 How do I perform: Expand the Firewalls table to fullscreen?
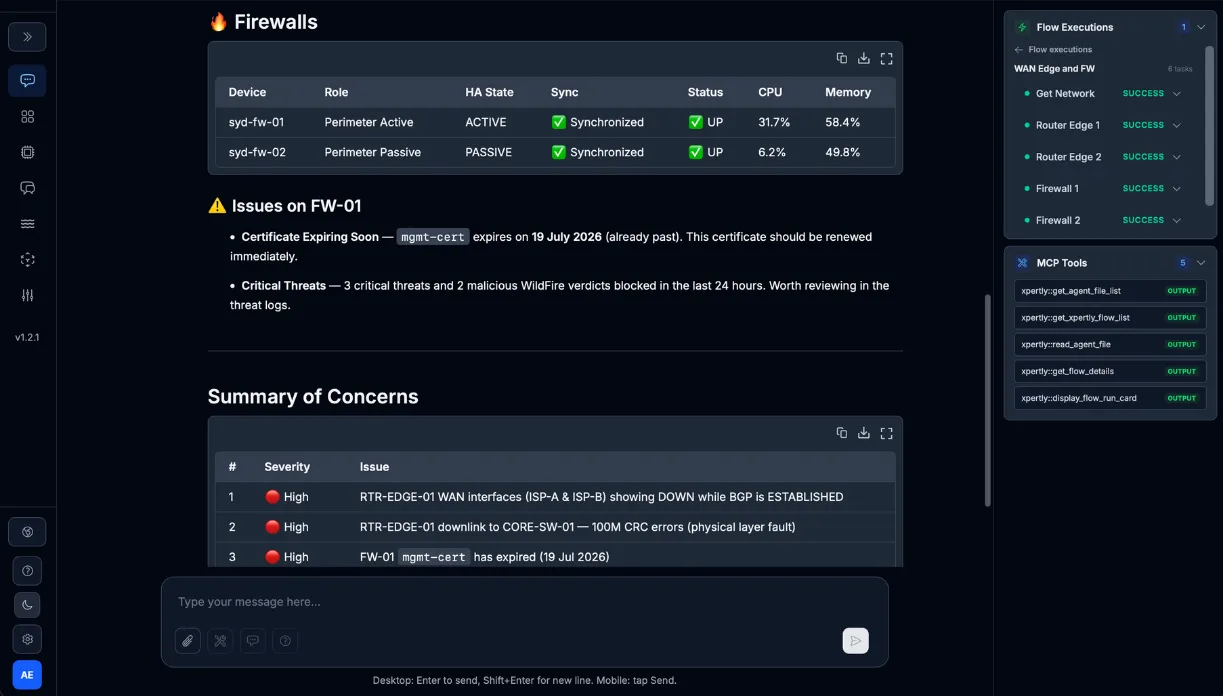tap(886, 58)
